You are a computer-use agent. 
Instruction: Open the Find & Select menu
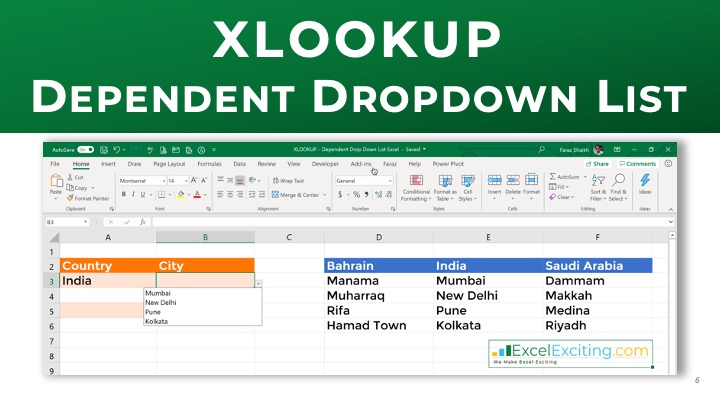tap(618, 188)
